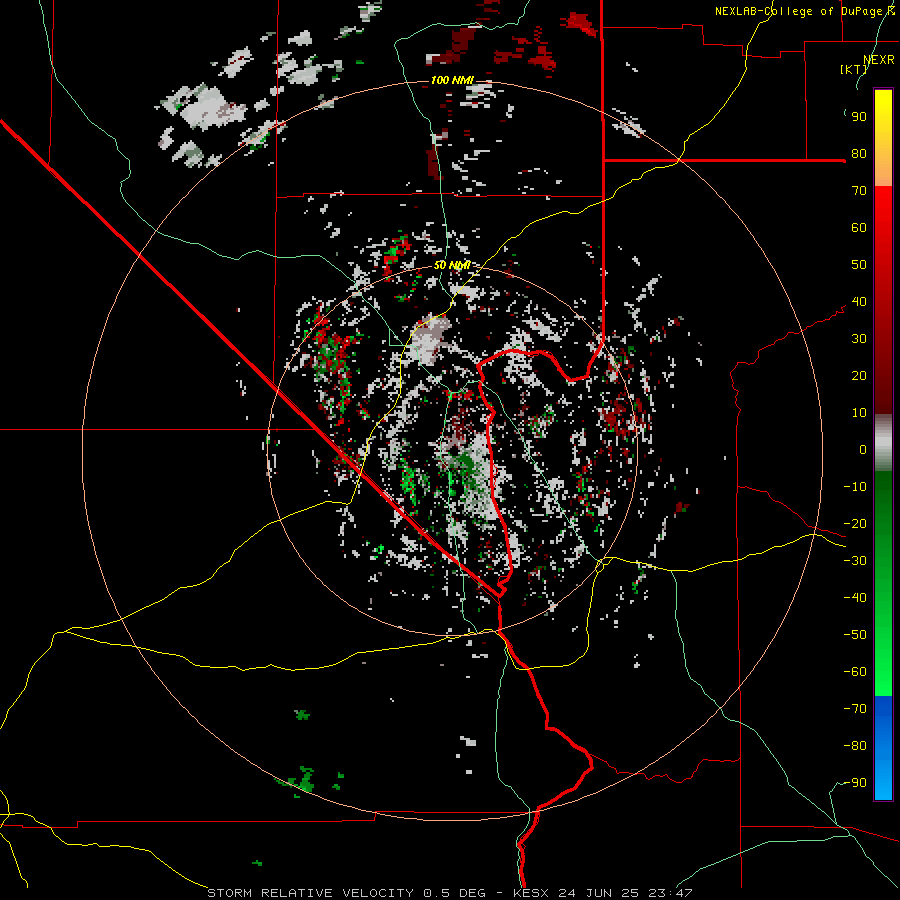The width and height of the screenshot is (900, 900).
Task: Select the -90 value on the velocity scale
Action: coord(855,783)
